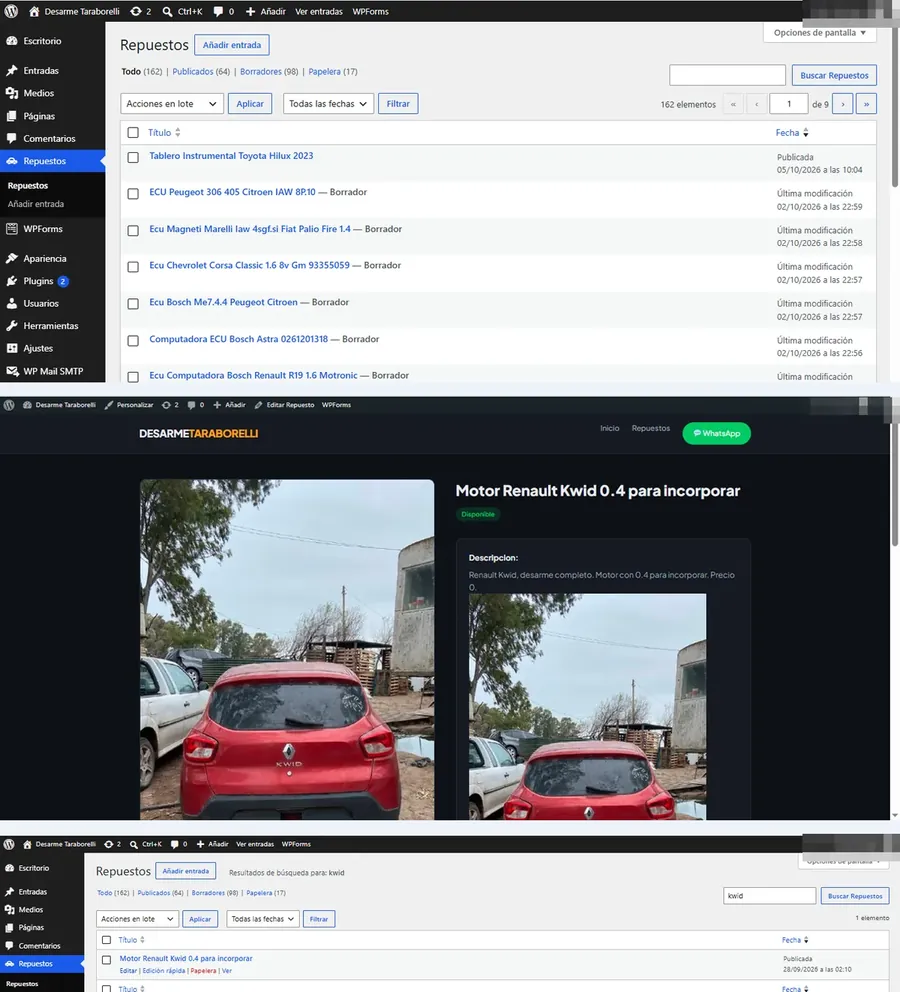The image size is (900, 992).
Task: Click Editar Repuesto pencil in front-end admin bar
Action: [285, 405]
